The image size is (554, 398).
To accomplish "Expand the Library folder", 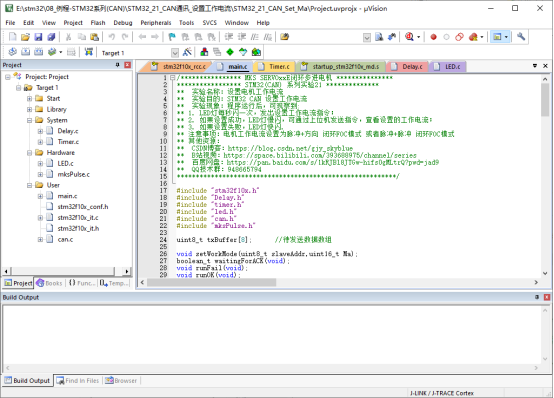I will (29, 109).
